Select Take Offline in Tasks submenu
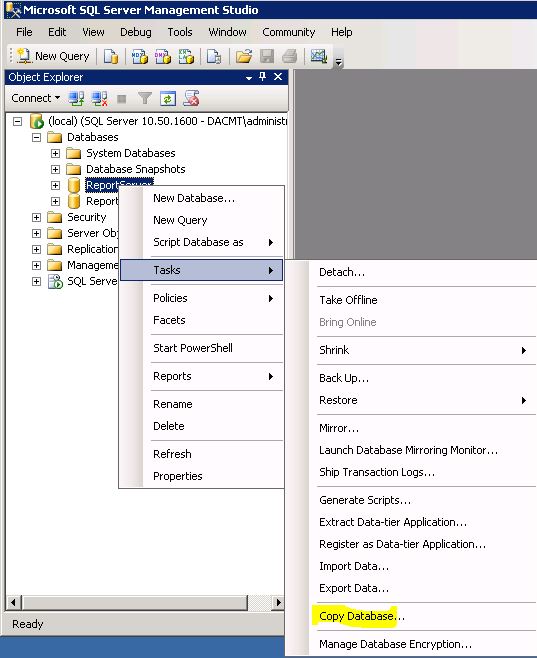This screenshot has width=537, height=658. coord(411,300)
